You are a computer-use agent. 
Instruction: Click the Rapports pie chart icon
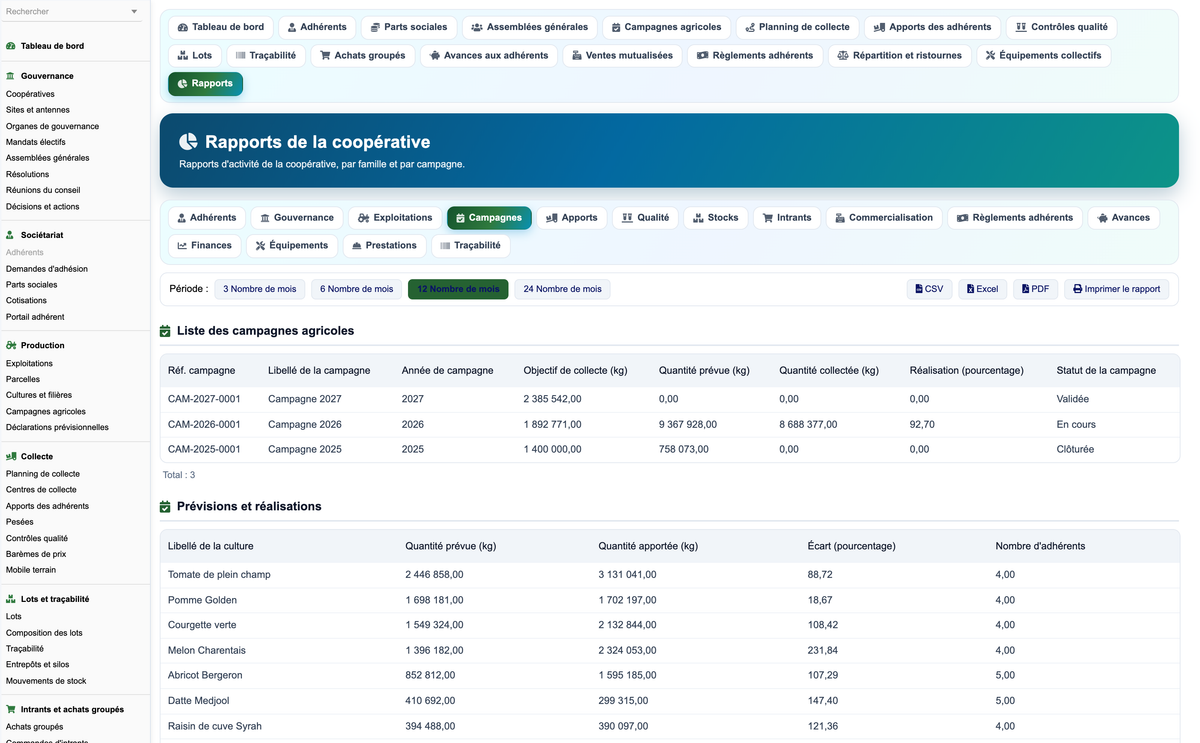(x=182, y=84)
